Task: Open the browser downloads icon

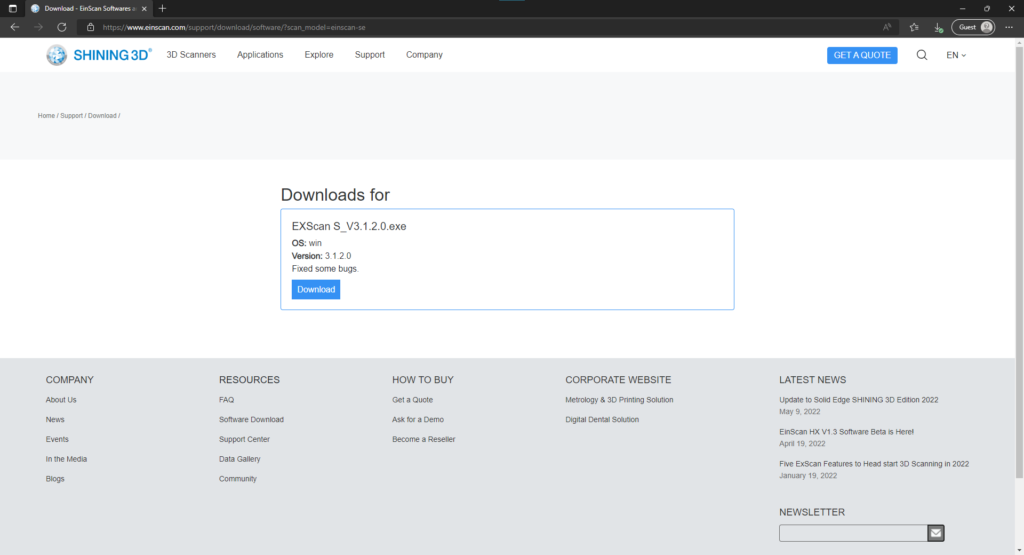Action: click(938, 27)
